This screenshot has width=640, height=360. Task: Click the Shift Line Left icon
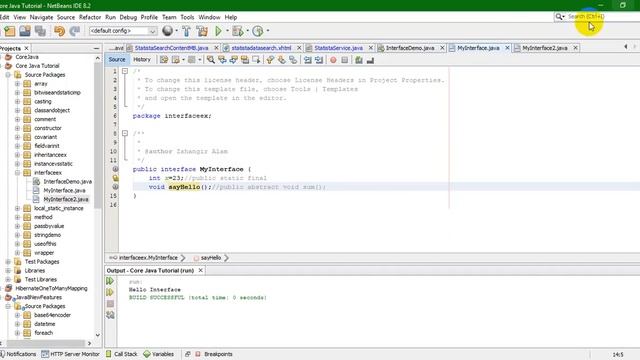pos(307,60)
